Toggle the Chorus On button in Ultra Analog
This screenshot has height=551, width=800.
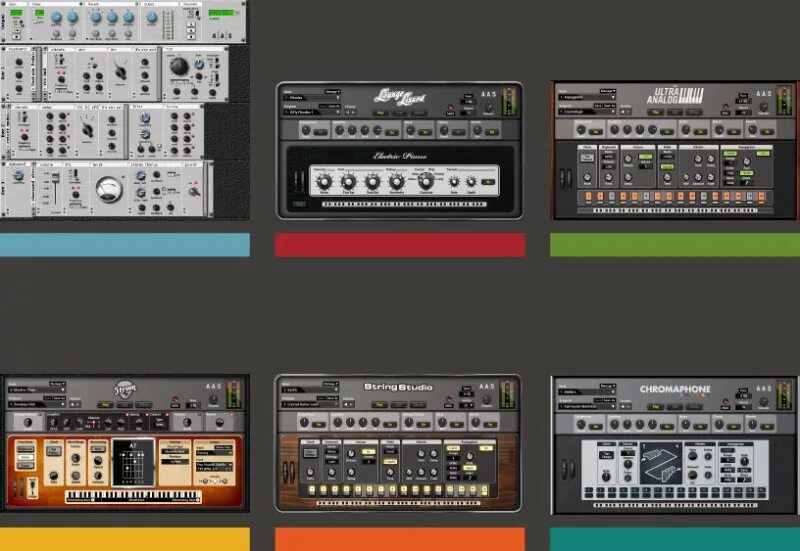click(734, 132)
